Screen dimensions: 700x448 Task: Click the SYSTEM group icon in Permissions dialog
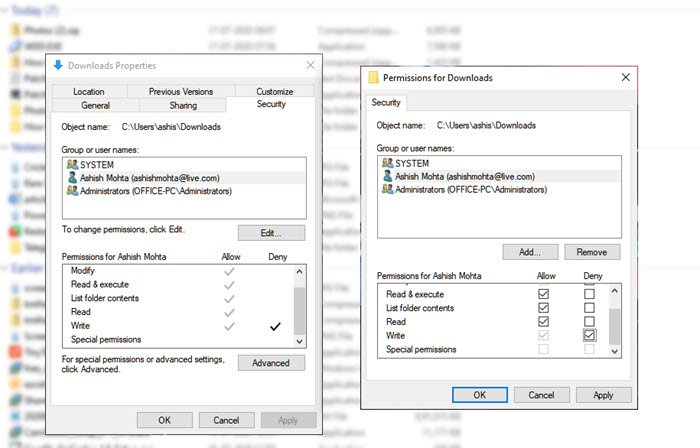tap(386, 162)
